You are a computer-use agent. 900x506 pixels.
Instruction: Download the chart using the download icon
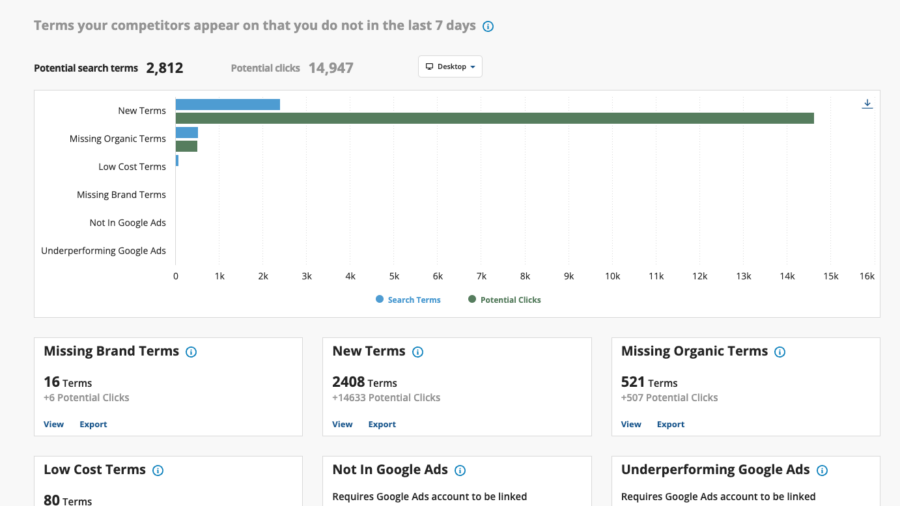(867, 104)
